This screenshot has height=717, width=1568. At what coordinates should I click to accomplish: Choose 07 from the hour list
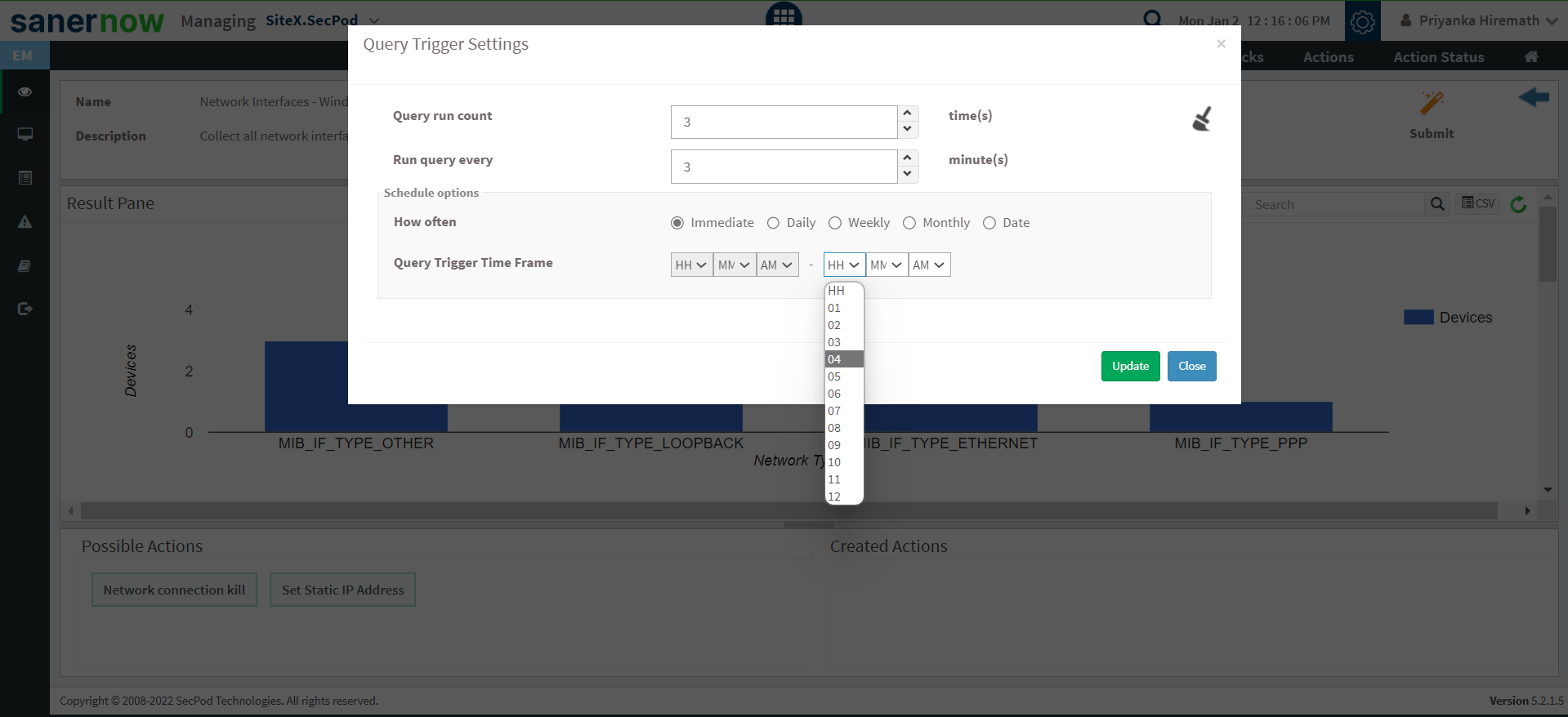(x=844, y=411)
